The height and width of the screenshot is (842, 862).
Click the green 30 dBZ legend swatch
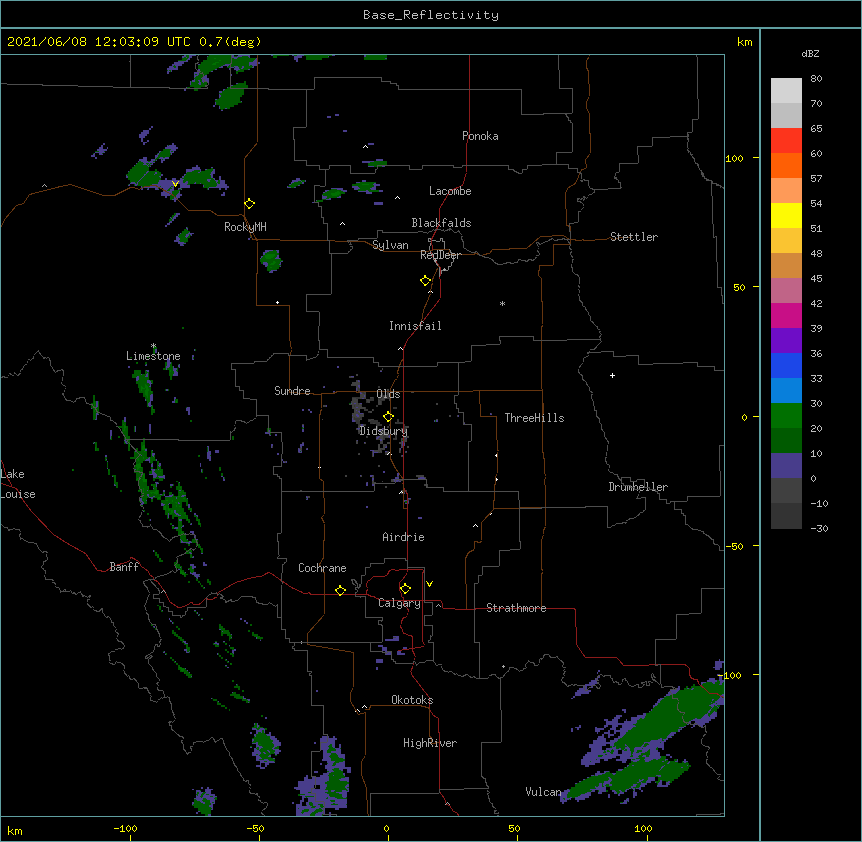tap(786, 416)
